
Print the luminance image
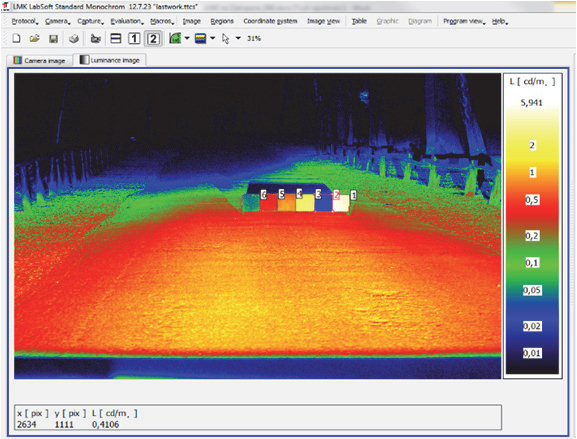point(74,39)
